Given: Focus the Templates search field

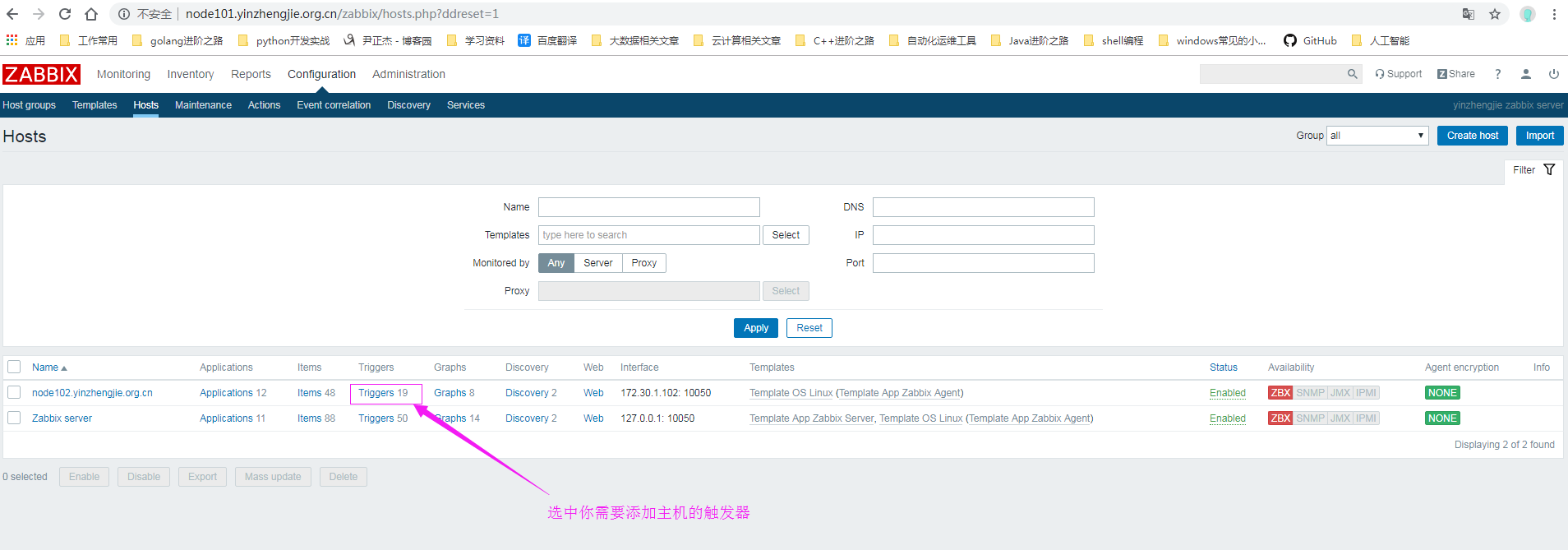Looking at the screenshot, I should [x=649, y=235].
